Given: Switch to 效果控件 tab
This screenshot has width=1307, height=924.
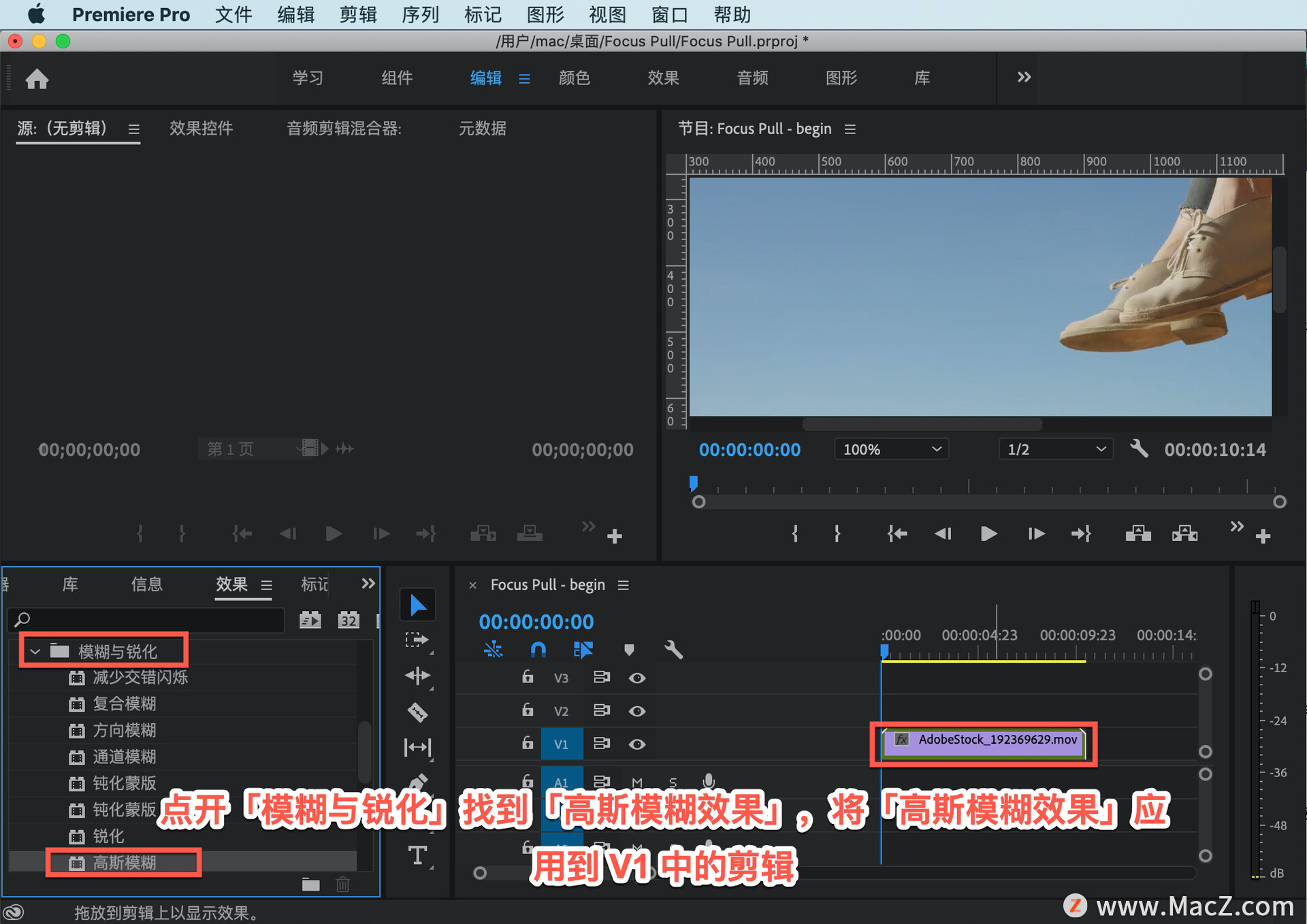Looking at the screenshot, I should (201, 128).
